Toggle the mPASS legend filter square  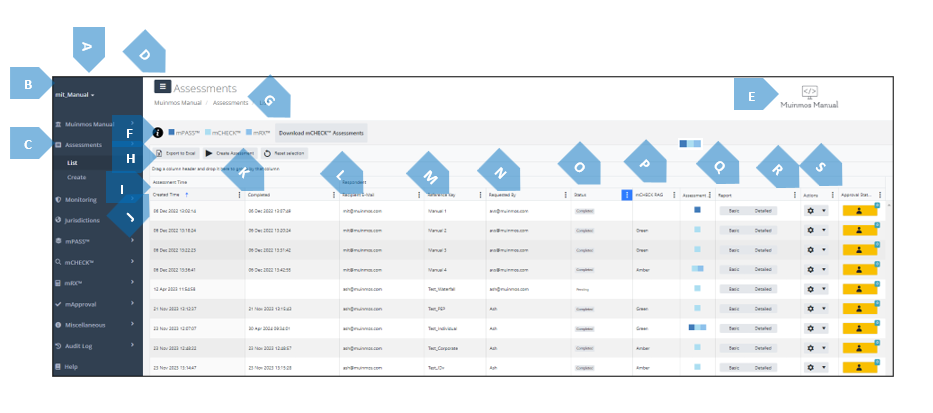172,132
